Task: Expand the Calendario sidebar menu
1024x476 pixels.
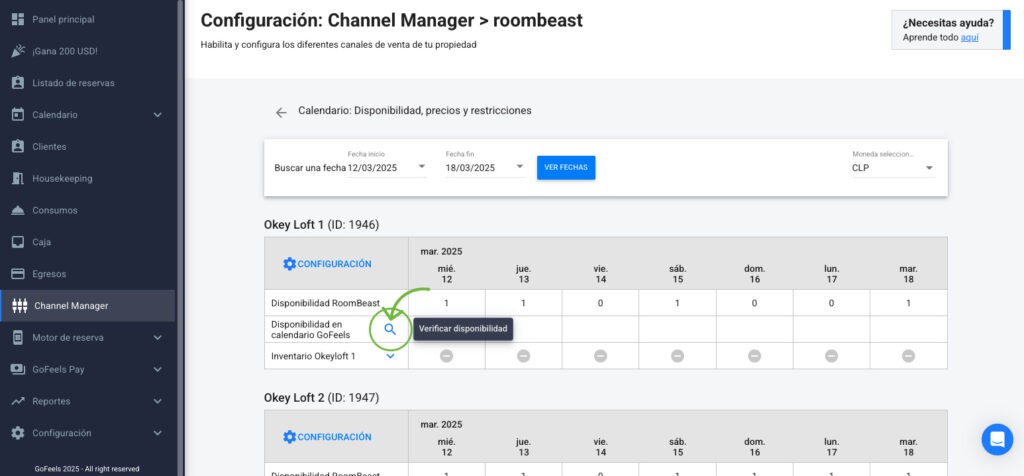Action: [x=157, y=115]
